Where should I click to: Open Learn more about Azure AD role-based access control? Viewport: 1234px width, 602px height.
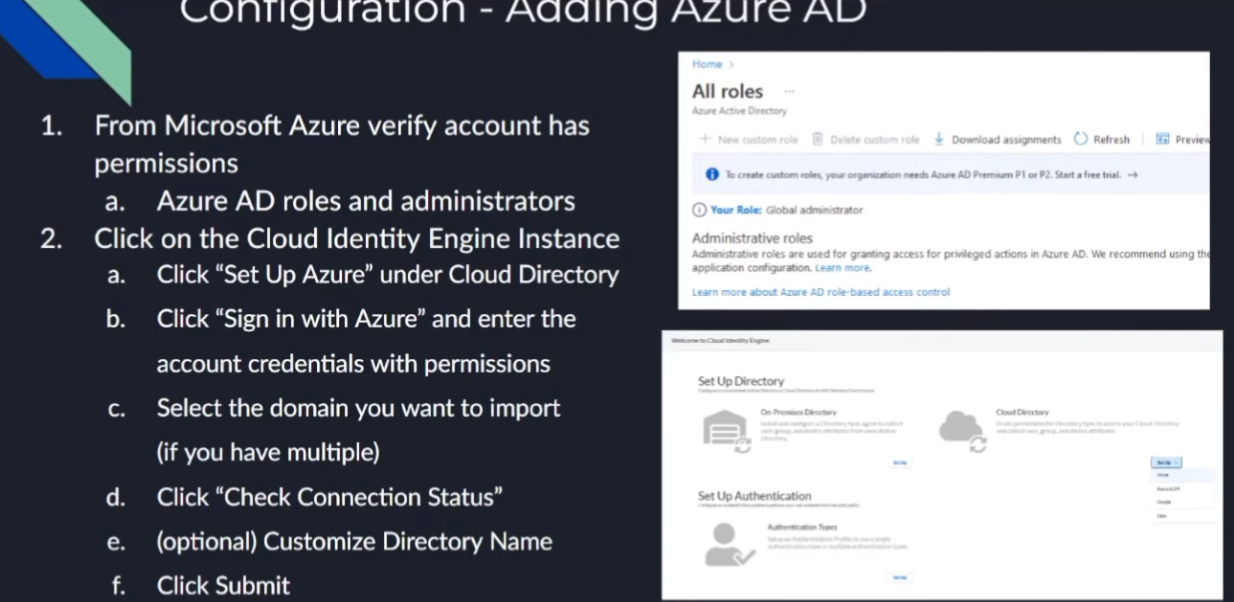point(821,292)
